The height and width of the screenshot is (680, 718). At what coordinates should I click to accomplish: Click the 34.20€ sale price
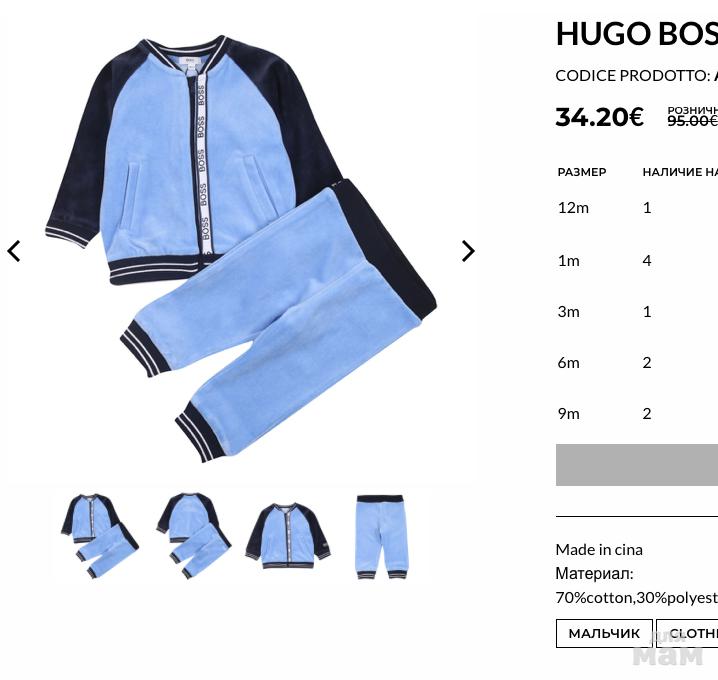click(x=599, y=117)
